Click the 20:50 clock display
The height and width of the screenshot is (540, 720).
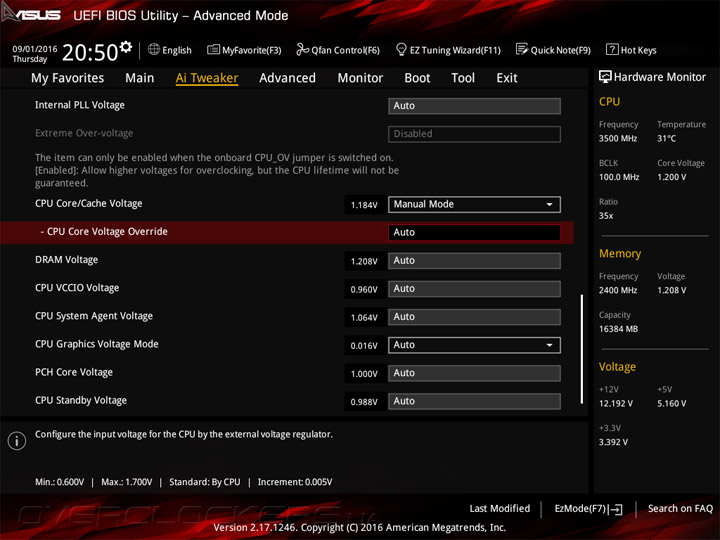[x=90, y=52]
